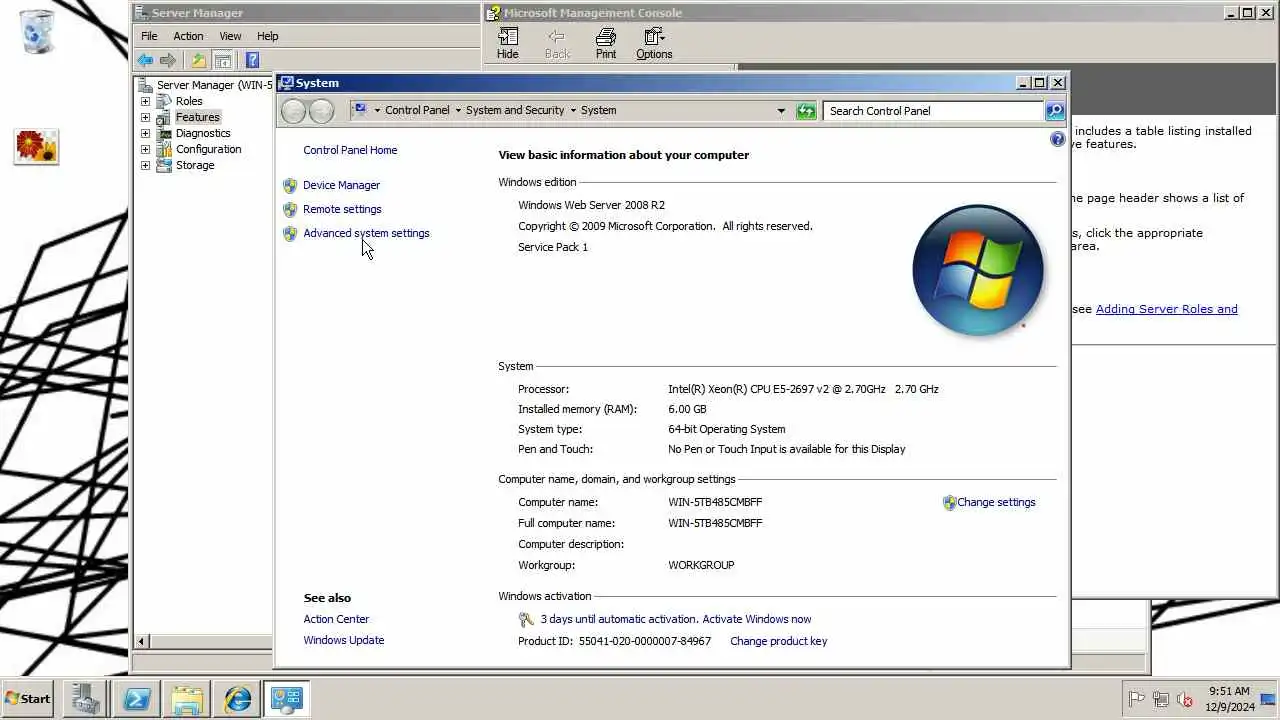Screen dimensions: 1280x720
Task: Open Remote settings link
Action: click(342, 209)
